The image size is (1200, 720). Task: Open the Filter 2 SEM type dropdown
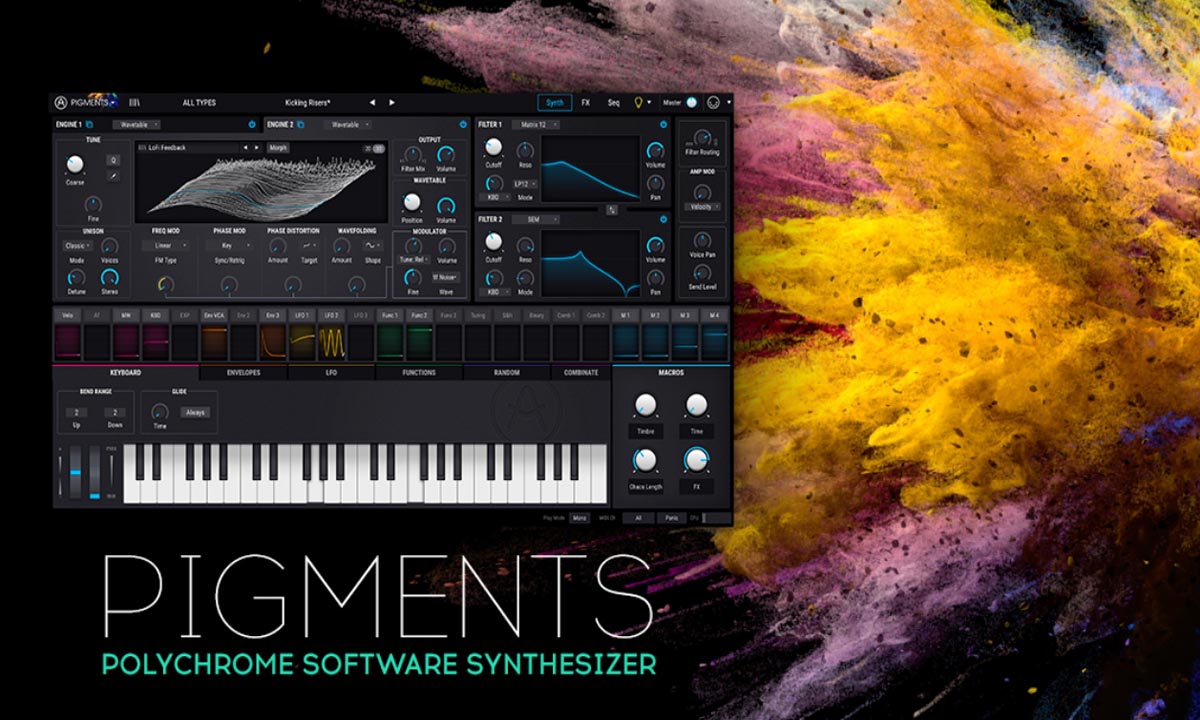(x=535, y=219)
